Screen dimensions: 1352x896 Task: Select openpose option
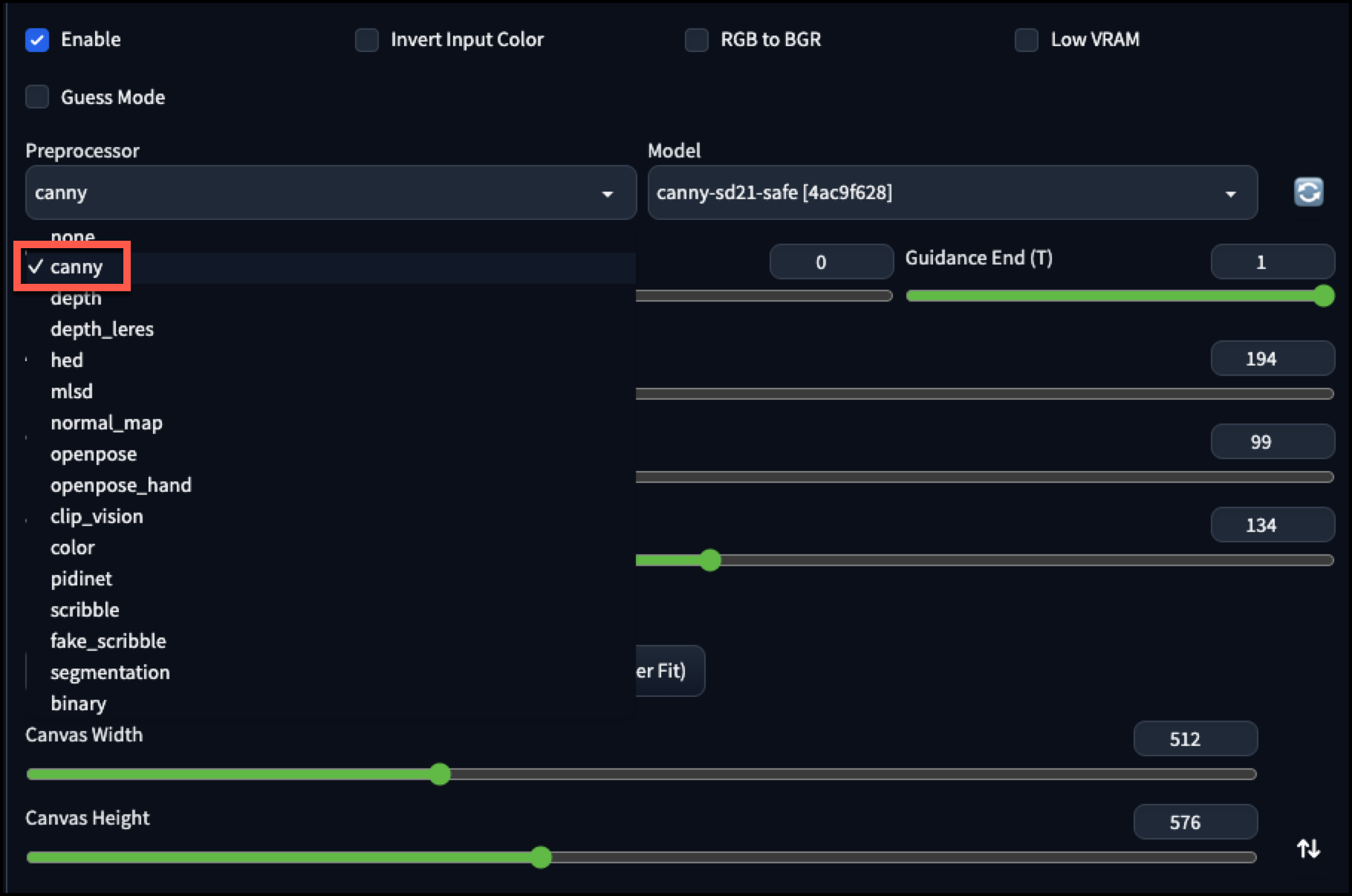(x=331, y=454)
